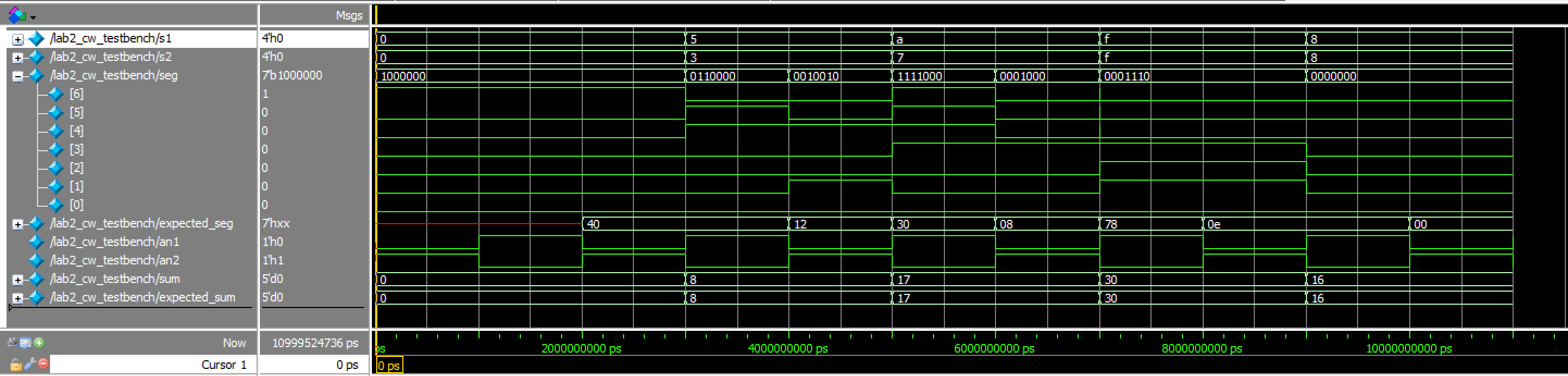Expand the /lab2_cw_testbench/s1 bus
The width and height of the screenshot is (1568, 376).
coord(17,40)
